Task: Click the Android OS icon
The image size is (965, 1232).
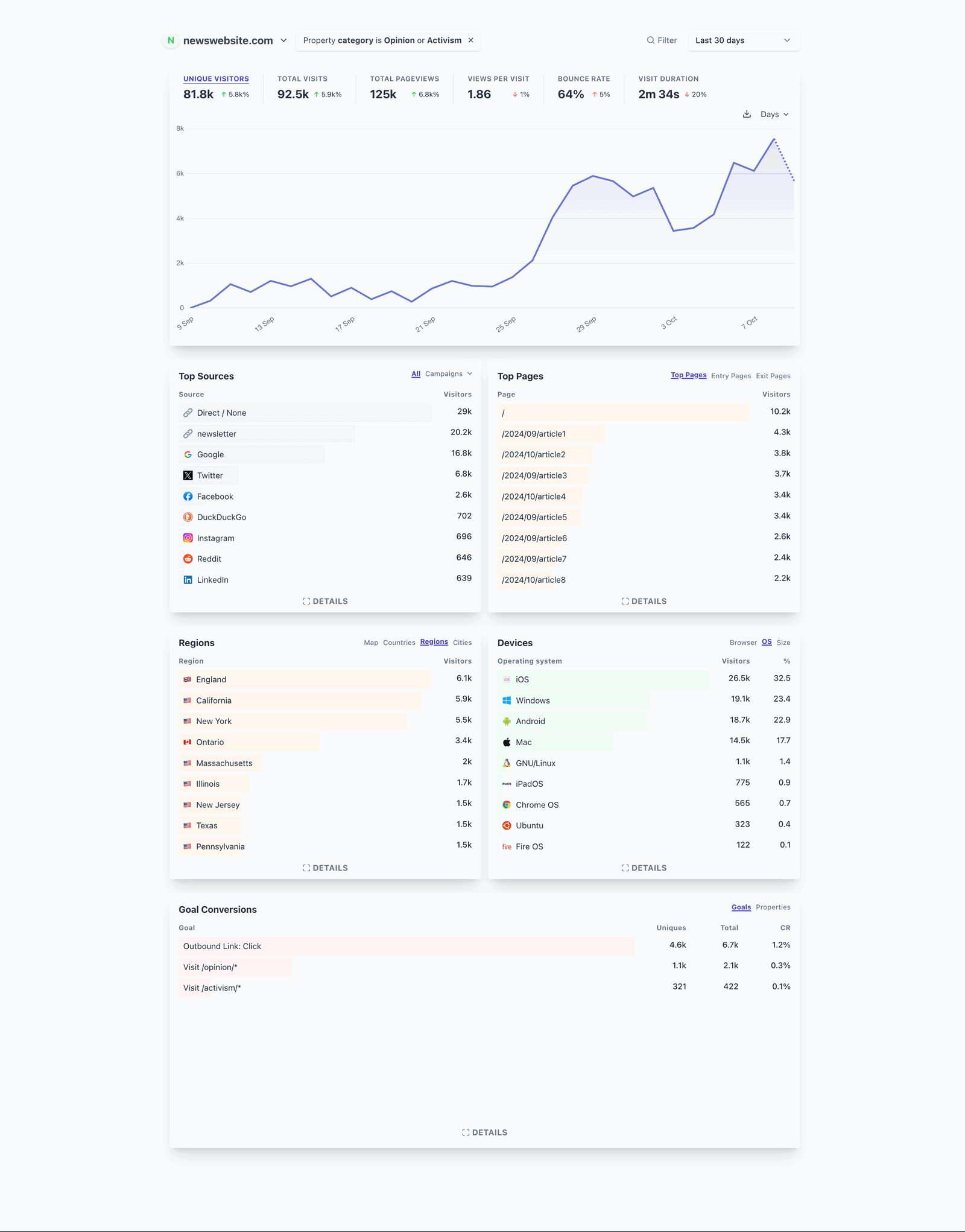Action: coord(507,721)
